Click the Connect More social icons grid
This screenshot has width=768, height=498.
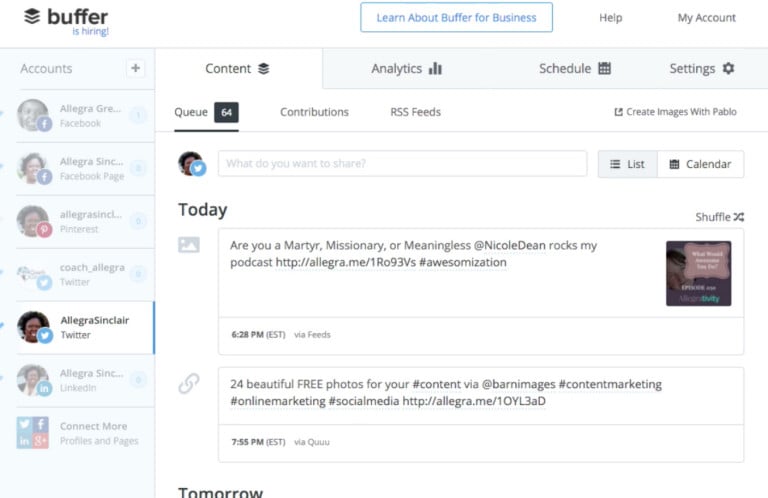32,433
